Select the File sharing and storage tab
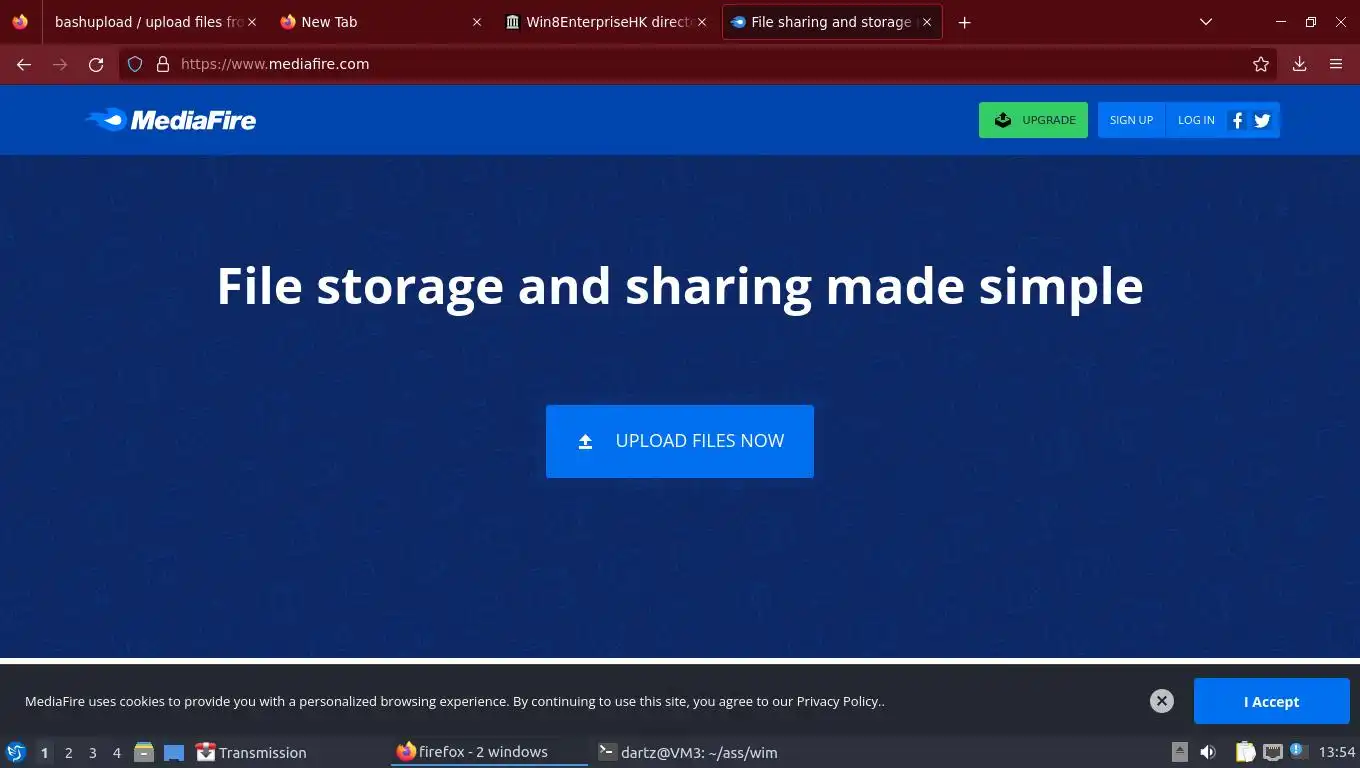 coord(832,22)
